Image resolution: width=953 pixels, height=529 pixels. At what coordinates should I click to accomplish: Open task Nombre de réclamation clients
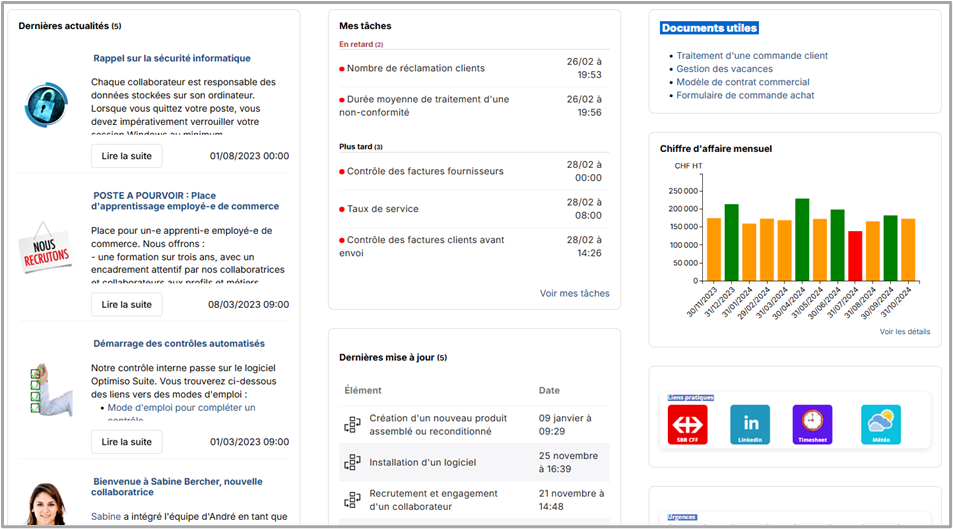[415, 68]
